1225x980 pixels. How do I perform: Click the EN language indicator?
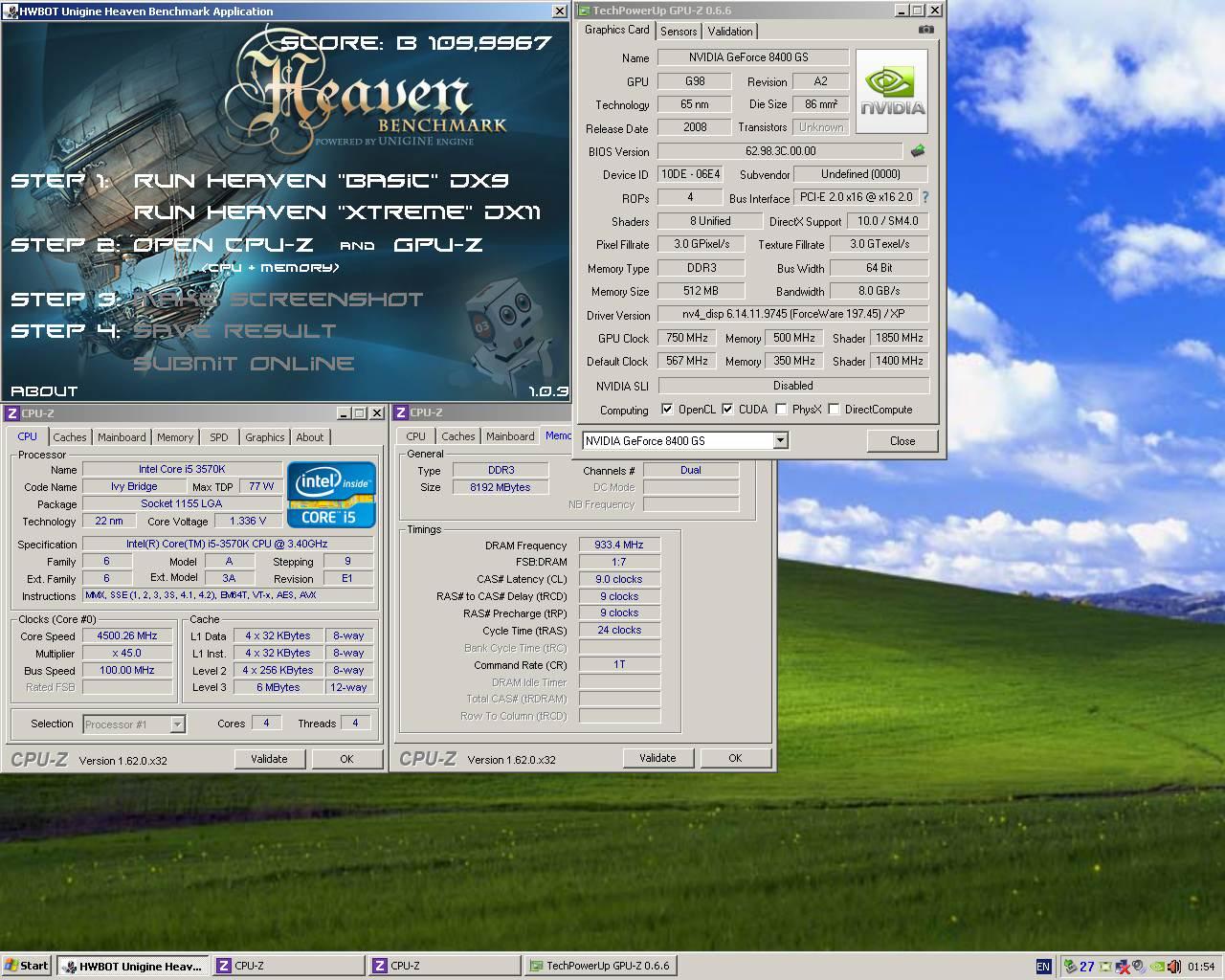click(x=1044, y=967)
